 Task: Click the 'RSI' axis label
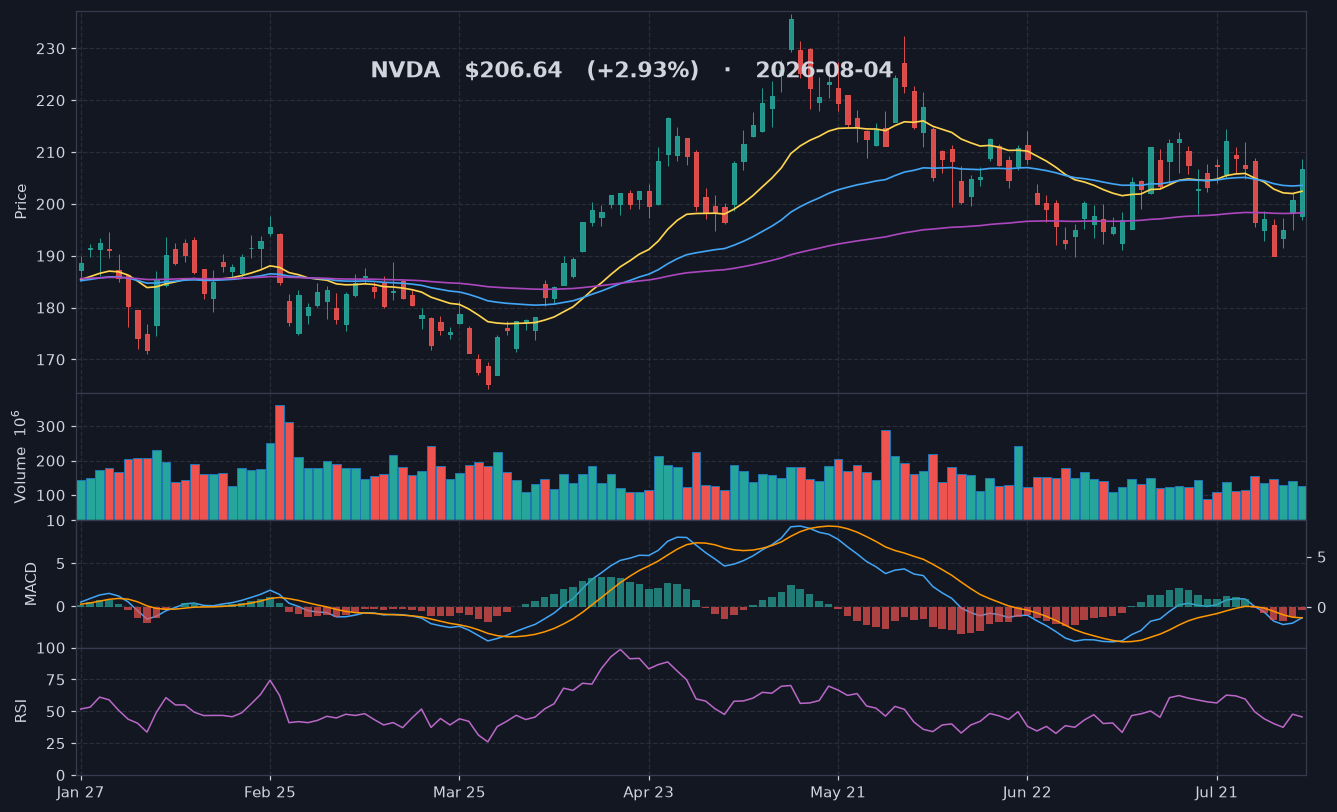pyautogui.click(x=21, y=711)
